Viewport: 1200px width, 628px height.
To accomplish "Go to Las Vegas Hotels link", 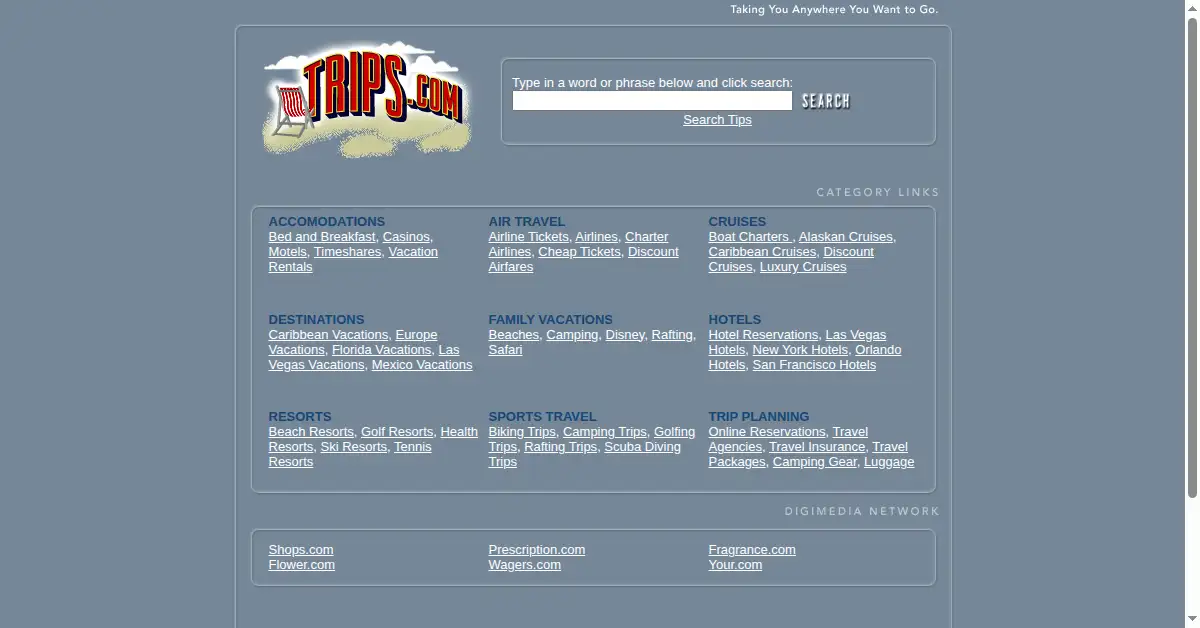I will point(855,335).
